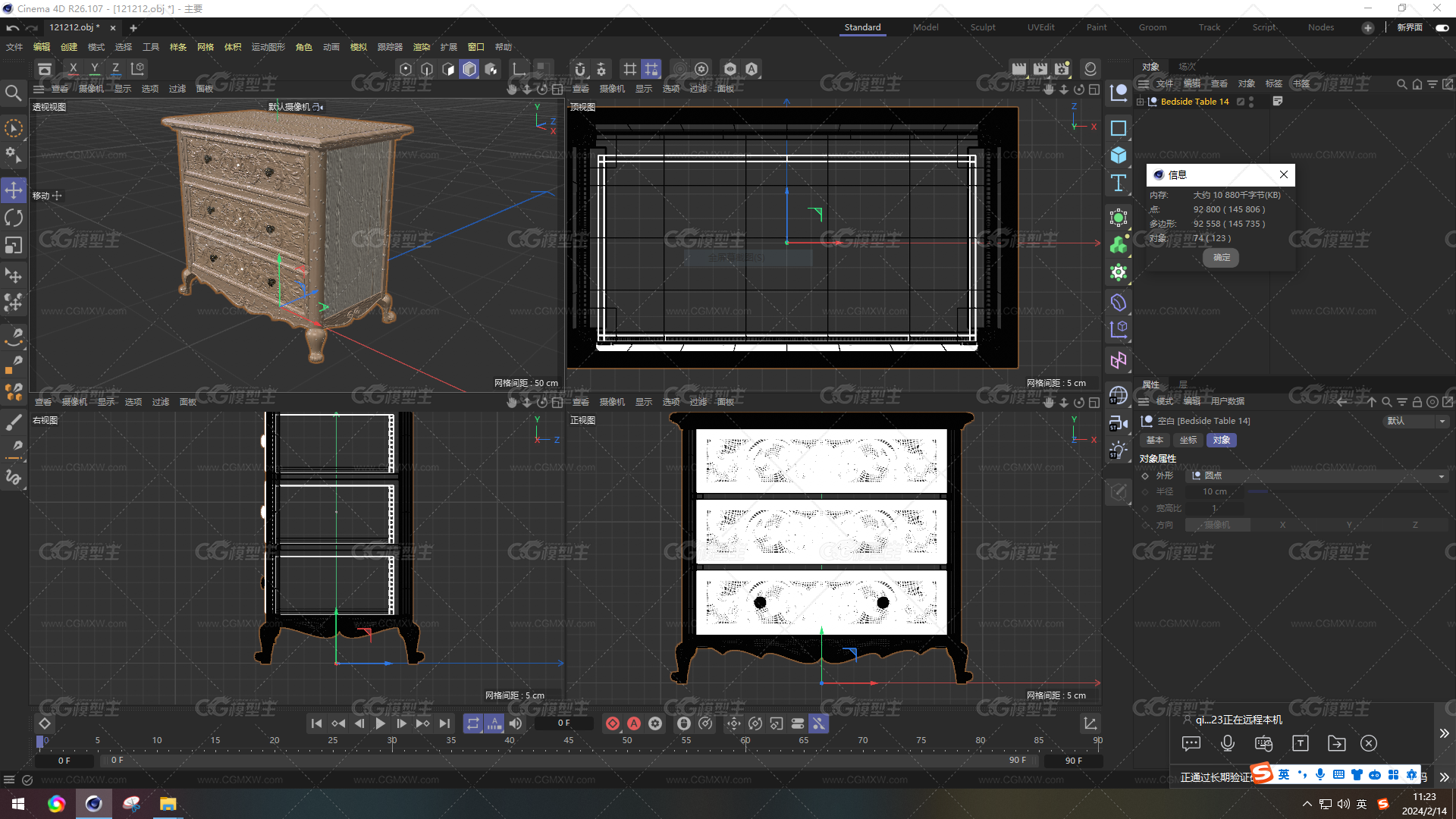
Task: Open the 运动图形 main menu
Action: tap(268, 47)
